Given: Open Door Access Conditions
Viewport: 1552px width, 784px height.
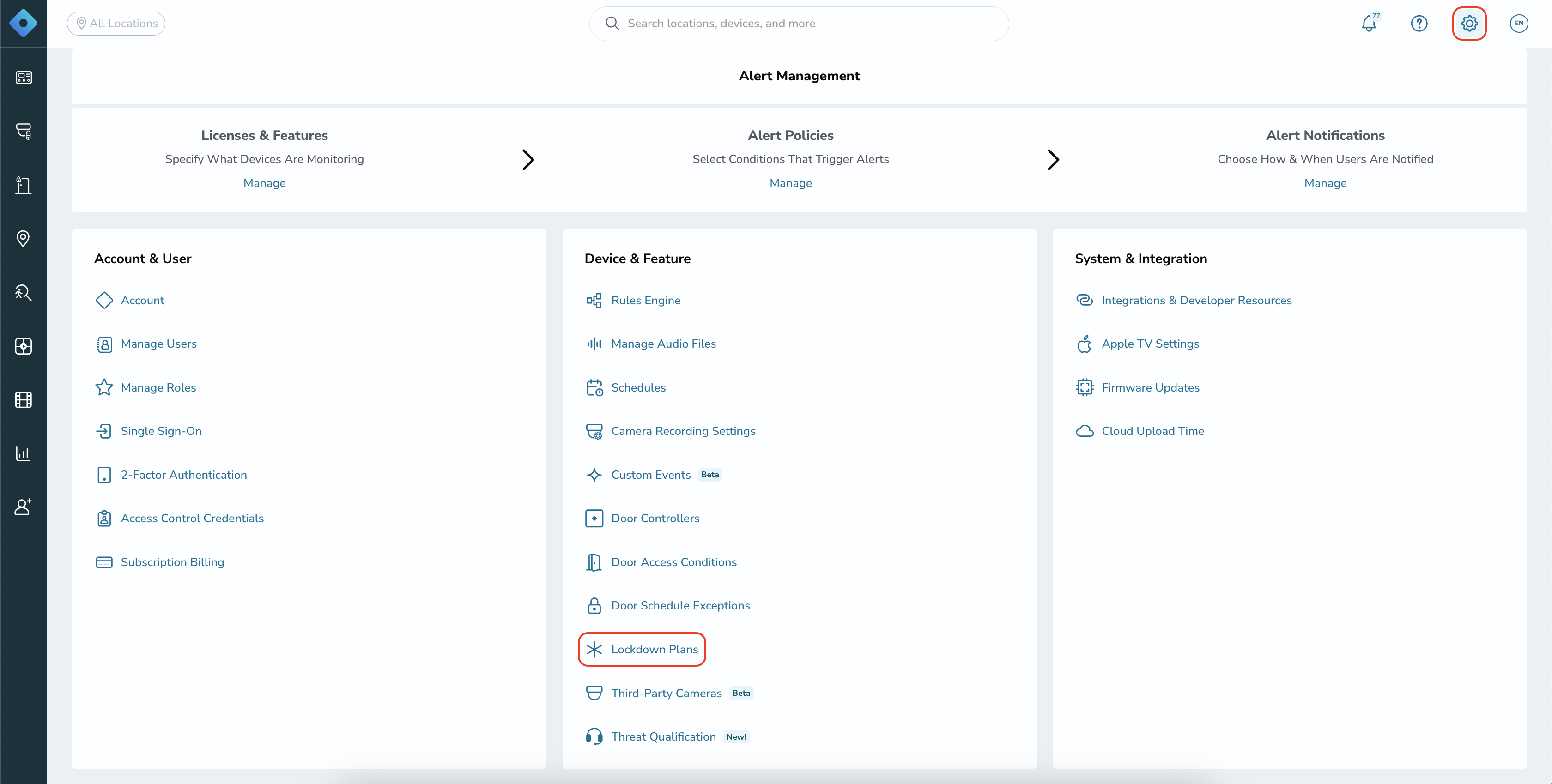Looking at the screenshot, I should (673, 562).
